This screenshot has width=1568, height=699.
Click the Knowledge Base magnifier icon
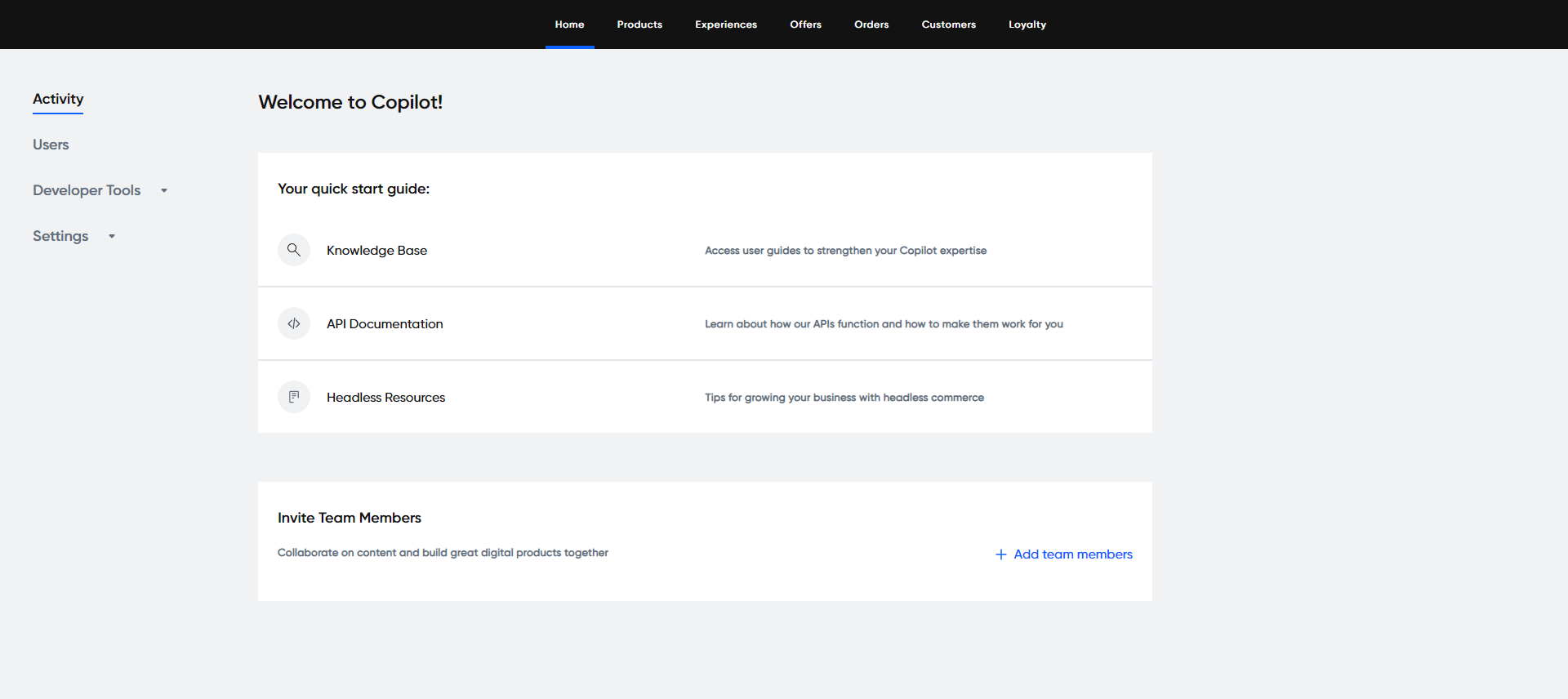pos(294,250)
